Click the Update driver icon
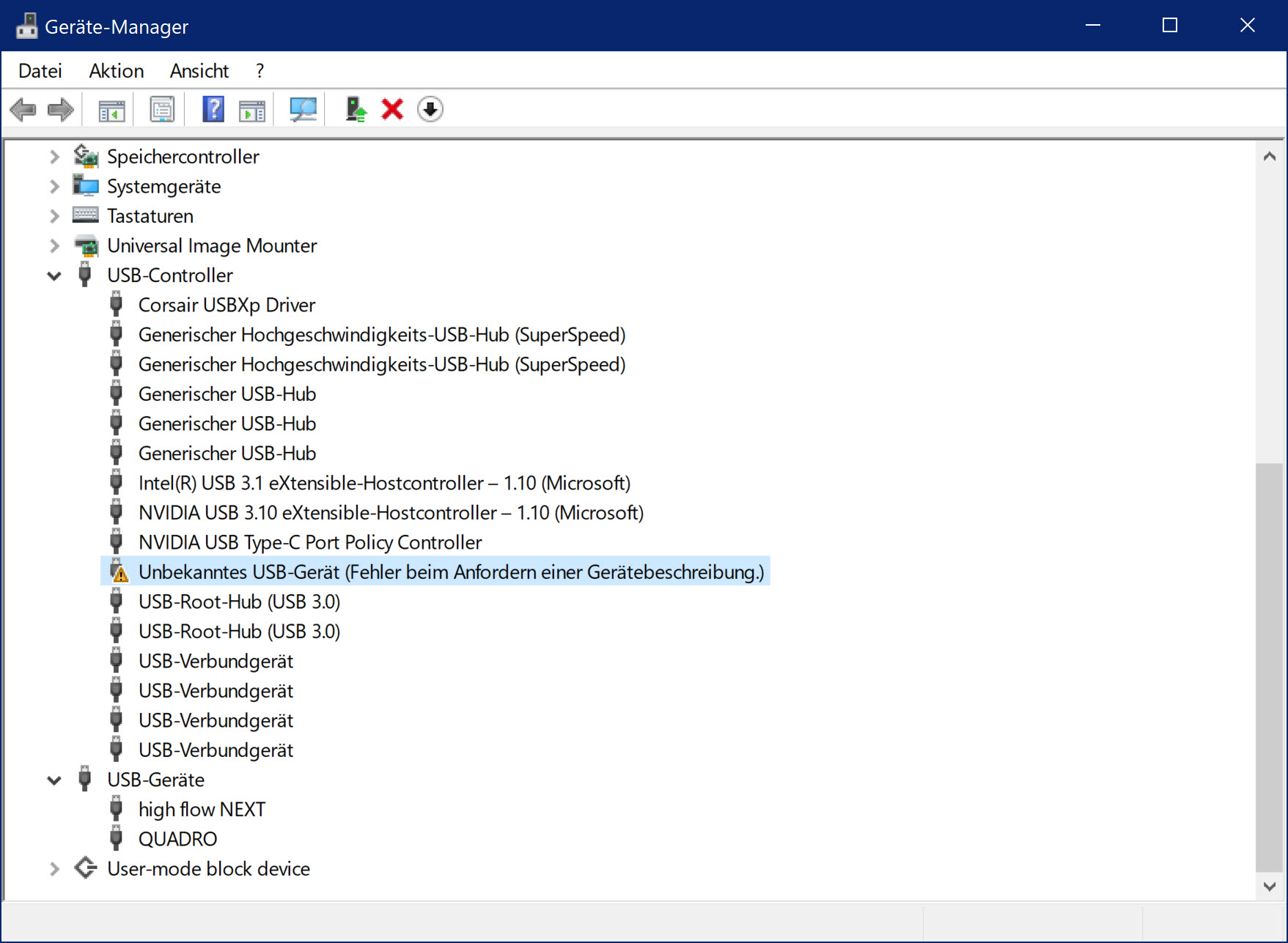1288x943 pixels. [356, 110]
